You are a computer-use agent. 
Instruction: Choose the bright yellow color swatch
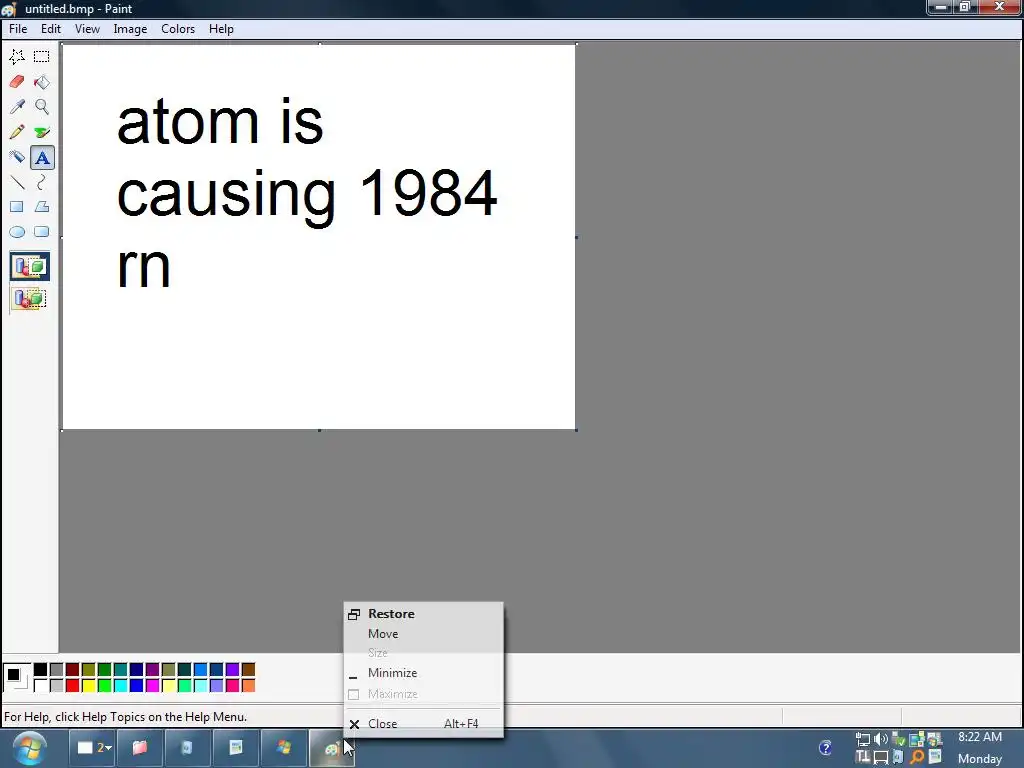(x=88, y=686)
